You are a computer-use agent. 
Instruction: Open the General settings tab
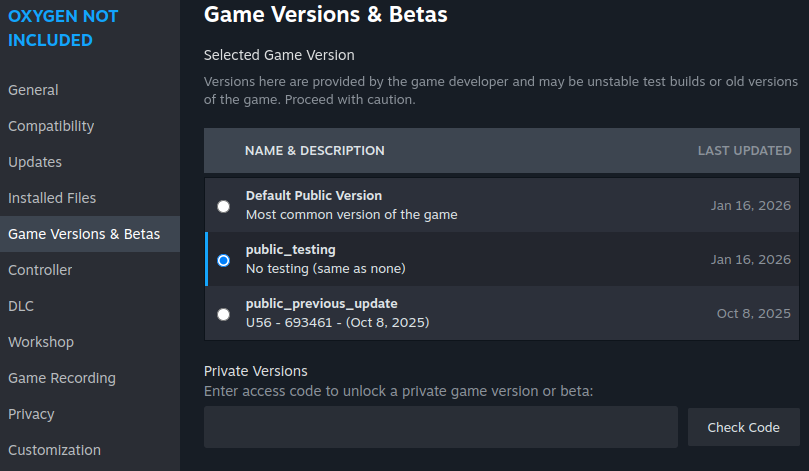[x=90, y=90]
